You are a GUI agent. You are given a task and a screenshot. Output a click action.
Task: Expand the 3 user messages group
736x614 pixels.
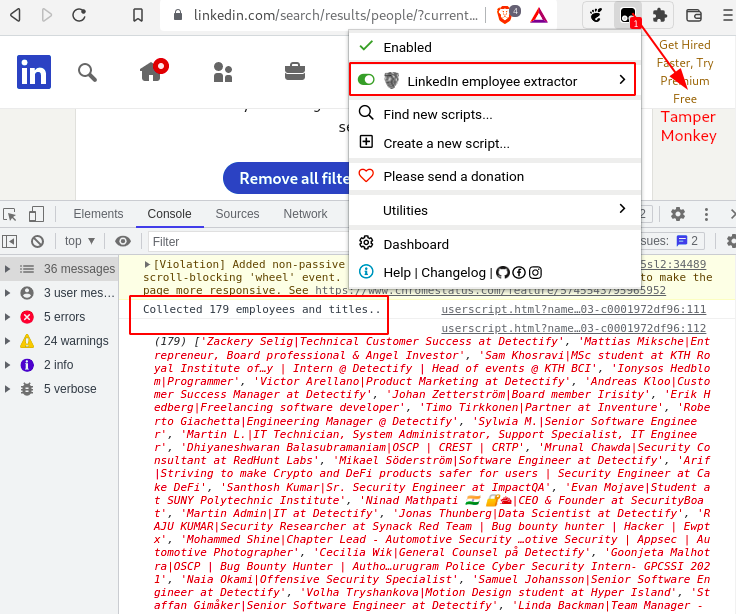point(8,293)
